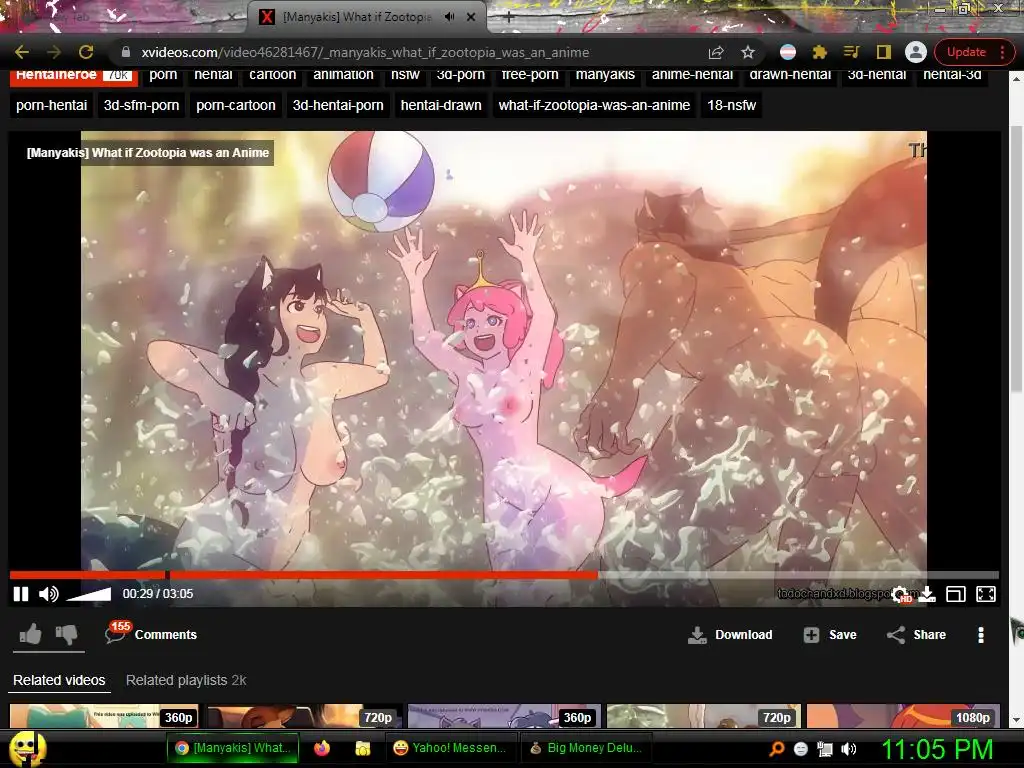
Task: Open a new browser tab
Action: pos(509,18)
